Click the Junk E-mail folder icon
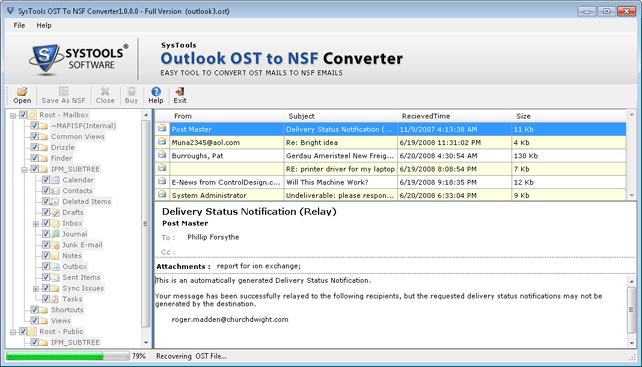642x367 pixels. [x=55, y=245]
